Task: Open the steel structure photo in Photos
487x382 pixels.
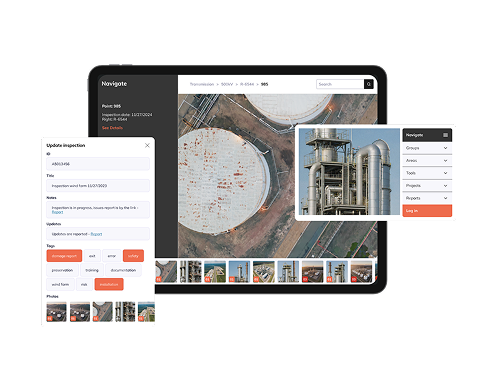Action: [x=125, y=312]
